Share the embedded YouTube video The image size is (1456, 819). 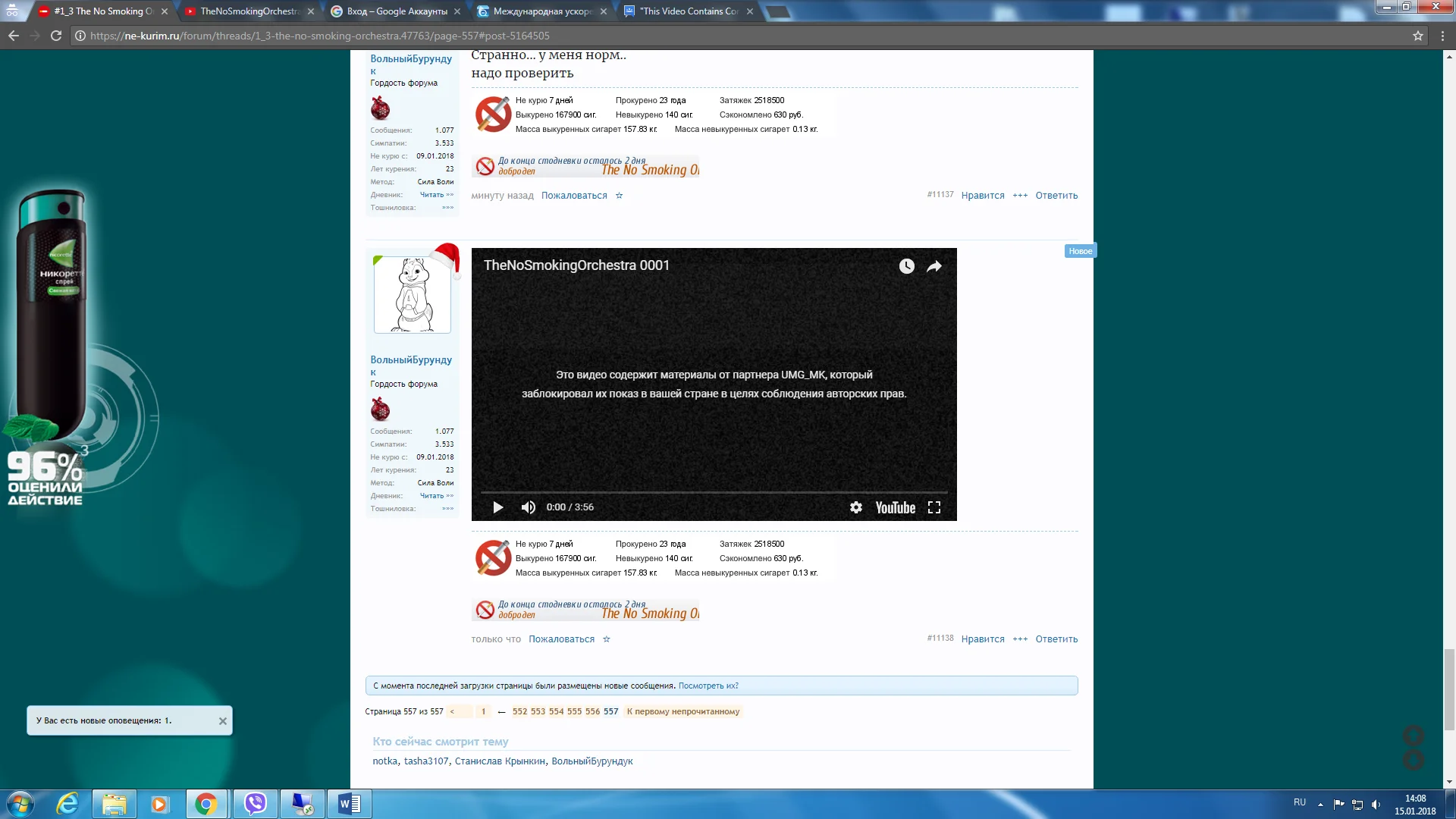point(934,266)
